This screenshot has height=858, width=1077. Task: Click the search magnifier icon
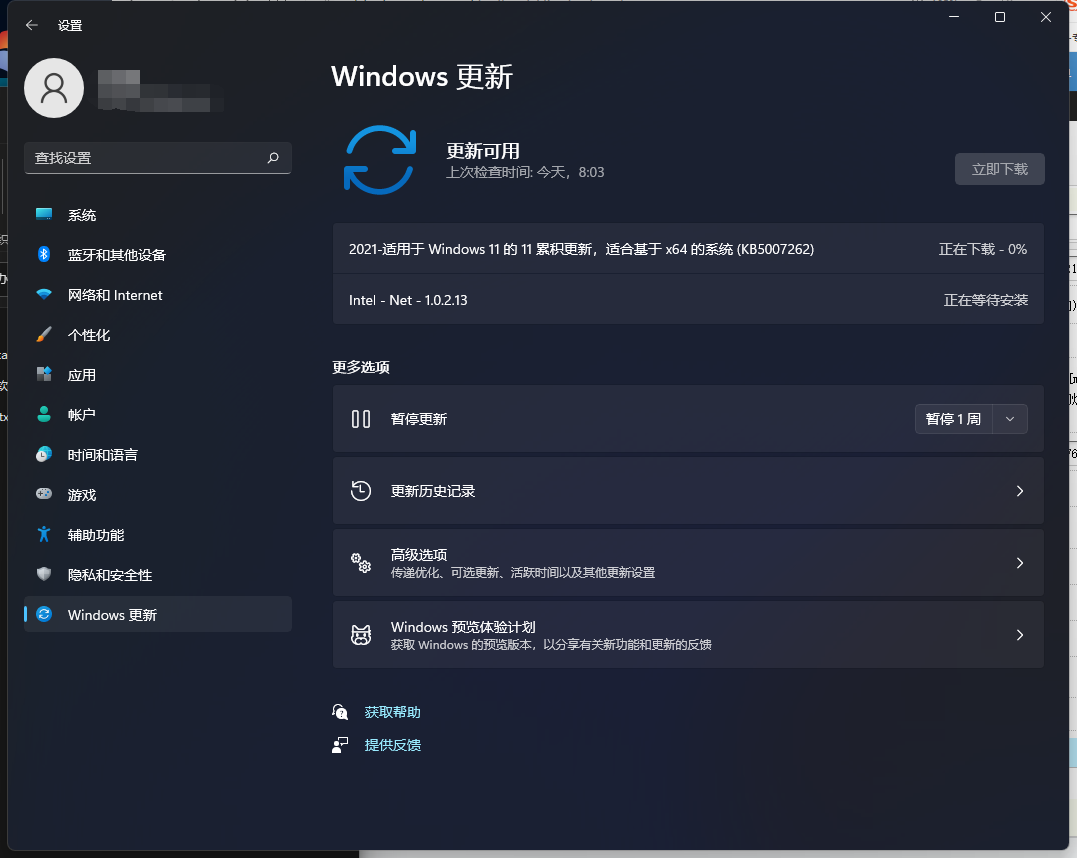[273, 158]
